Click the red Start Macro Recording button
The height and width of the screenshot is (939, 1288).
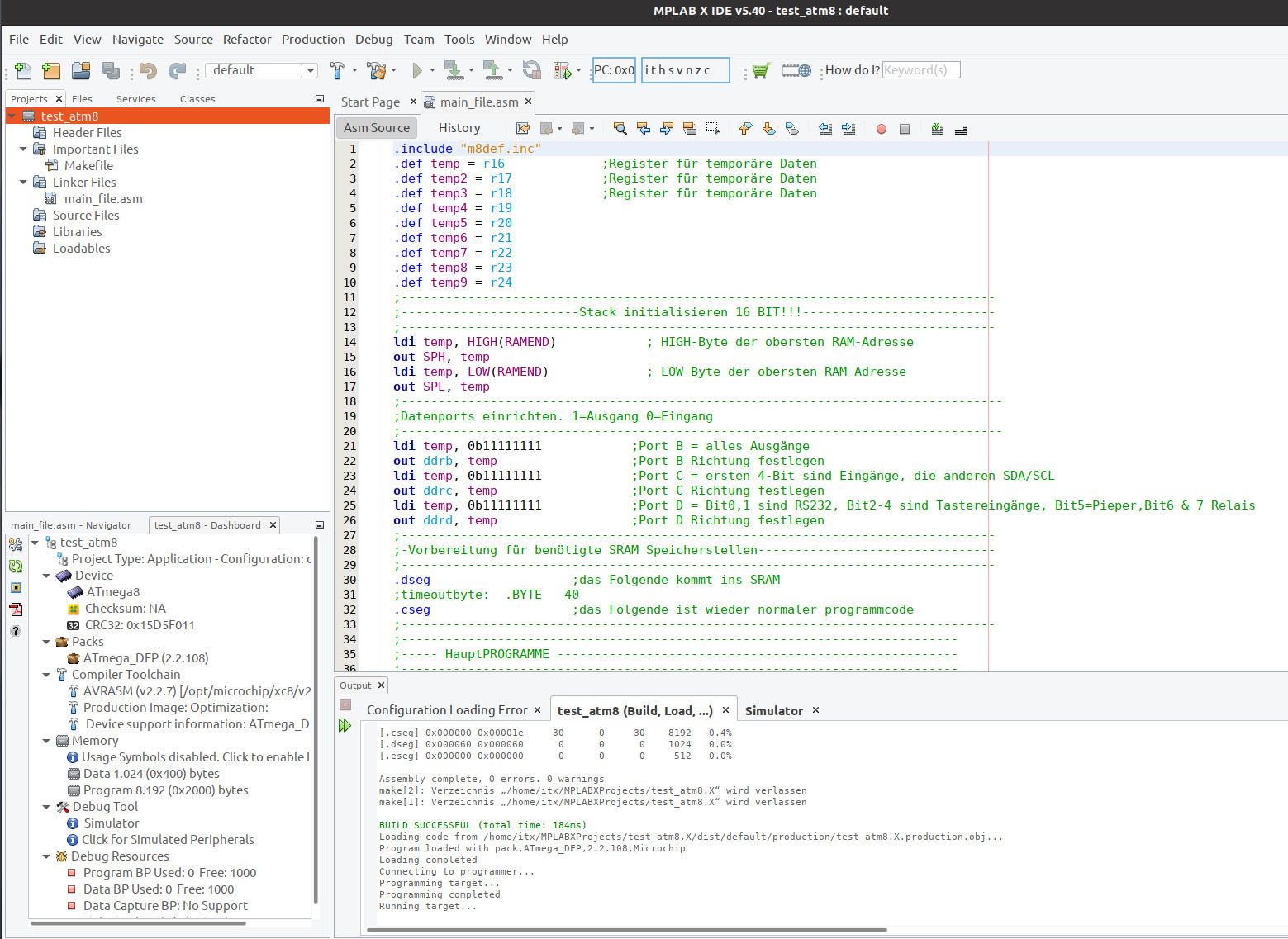coord(882,129)
